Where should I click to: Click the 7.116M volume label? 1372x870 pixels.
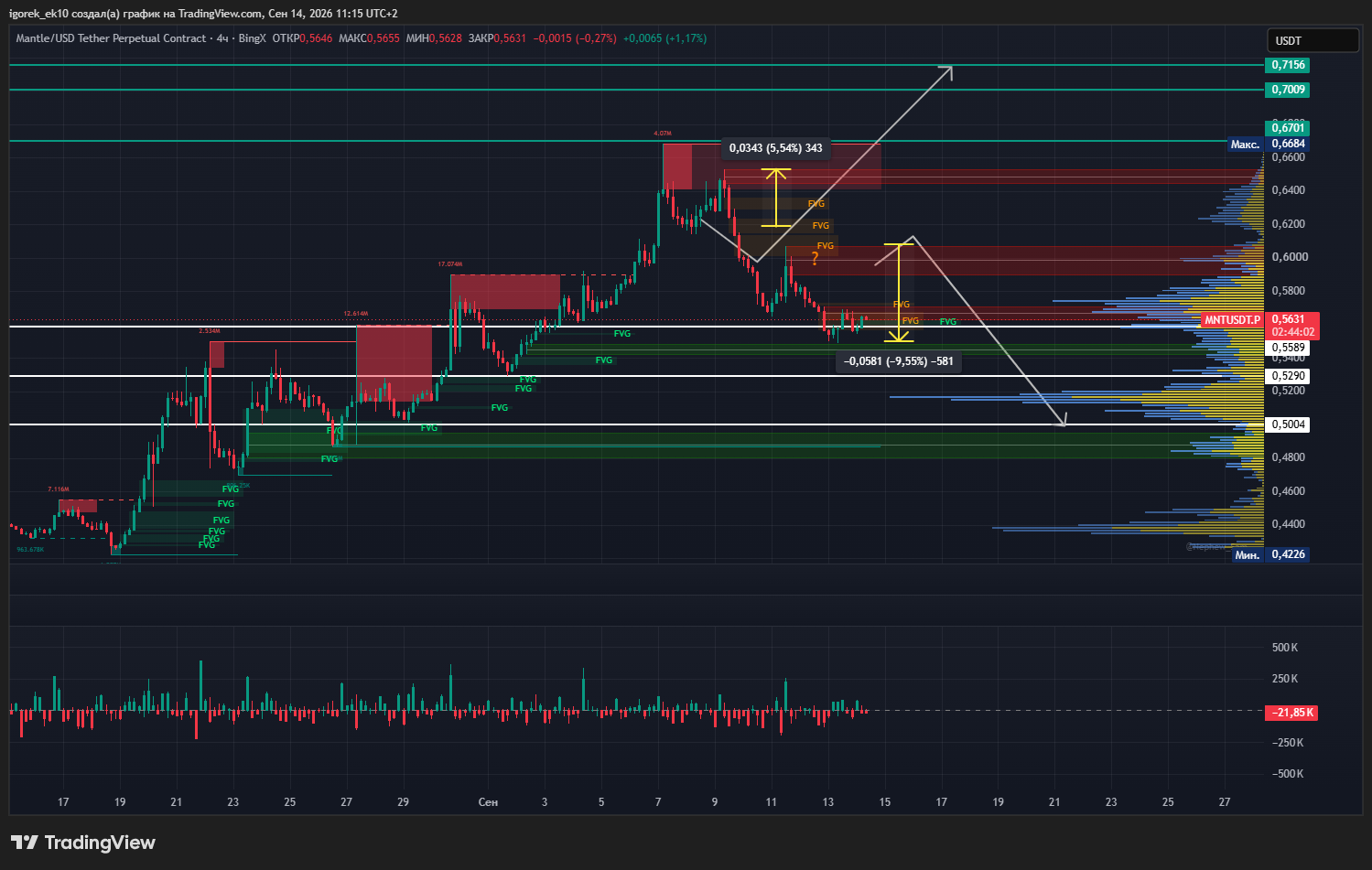(59, 489)
